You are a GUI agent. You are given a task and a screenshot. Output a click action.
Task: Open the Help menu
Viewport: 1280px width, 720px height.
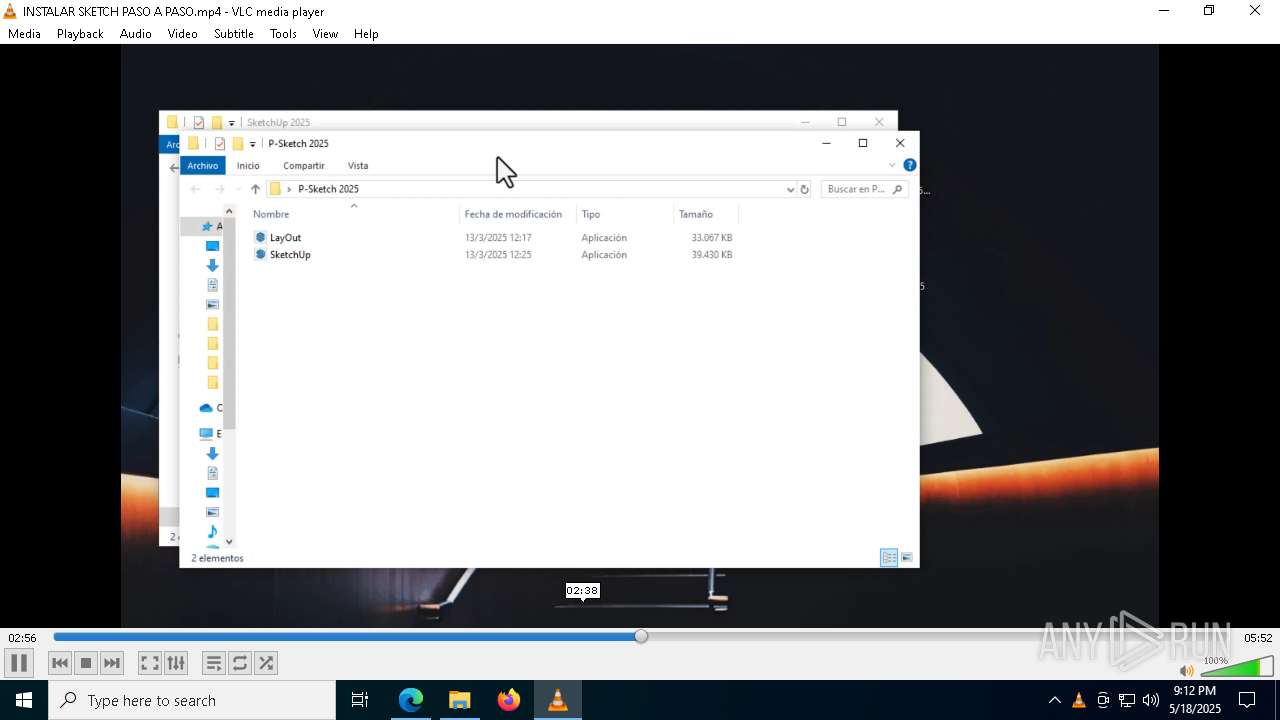coord(366,33)
